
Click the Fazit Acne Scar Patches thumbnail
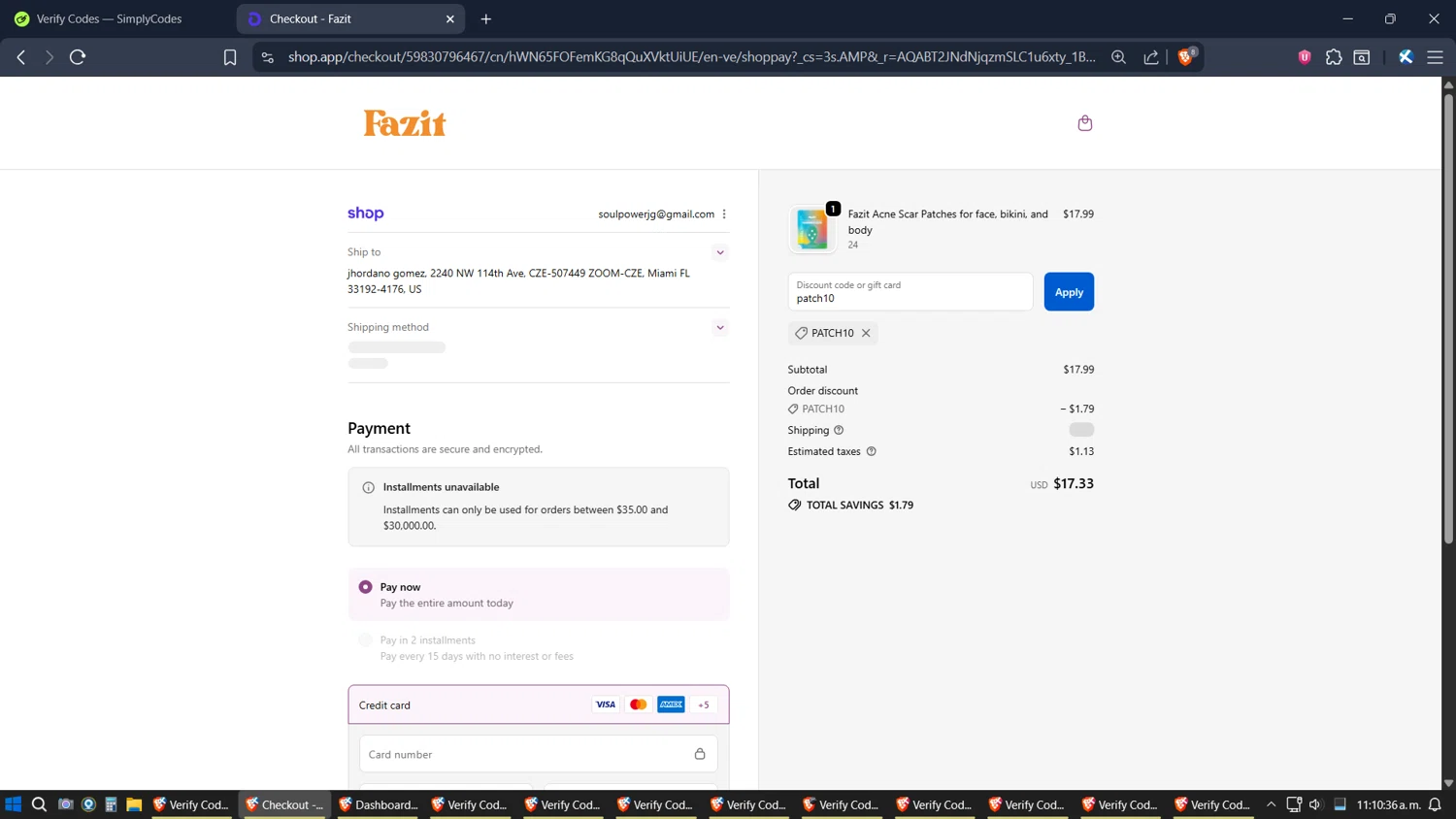point(812,229)
